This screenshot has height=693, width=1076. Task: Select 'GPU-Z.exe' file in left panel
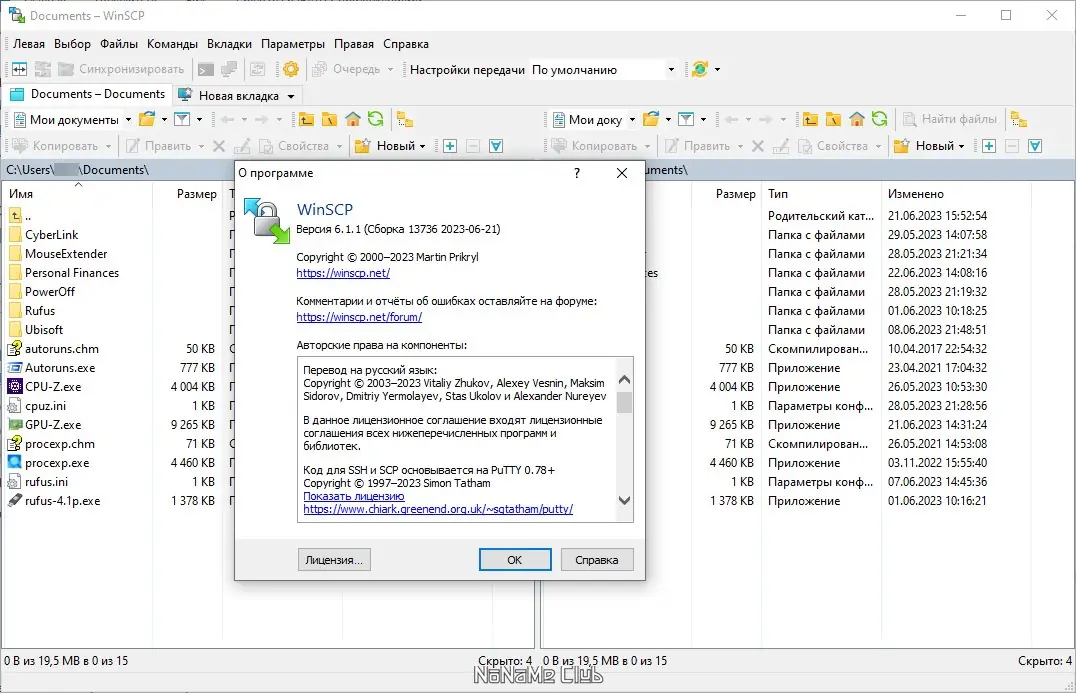click(x=53, y=425)
